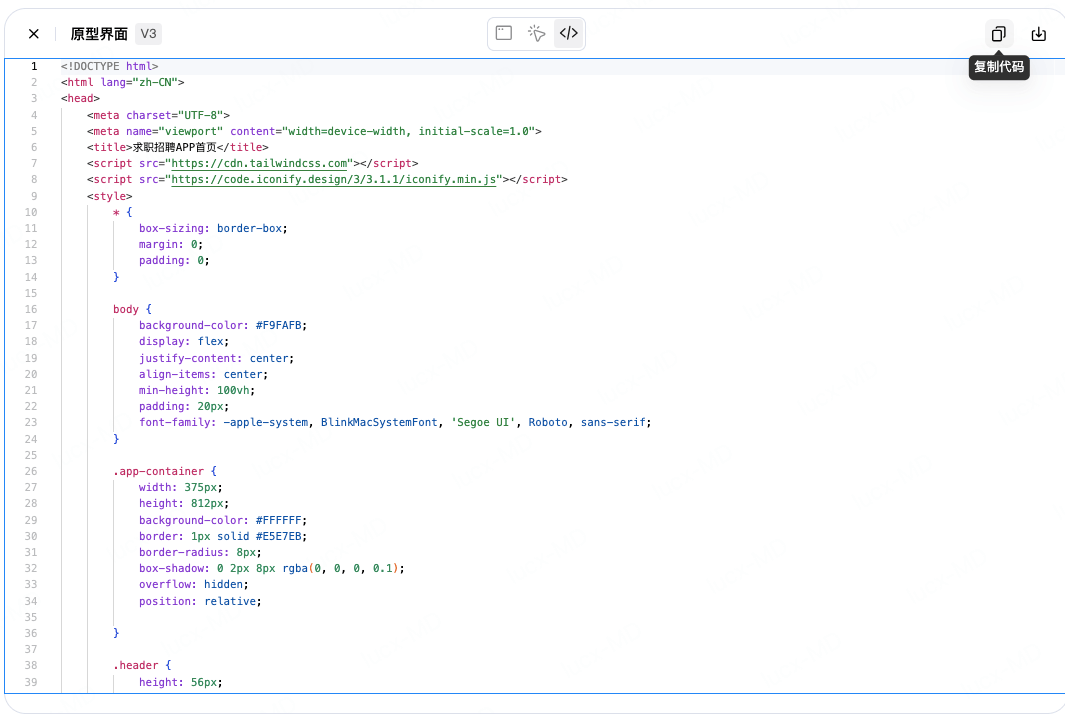The height and width of the screenshot is (714, 1065).
Task: Click the display: flex line
Action: click(184, 342)
